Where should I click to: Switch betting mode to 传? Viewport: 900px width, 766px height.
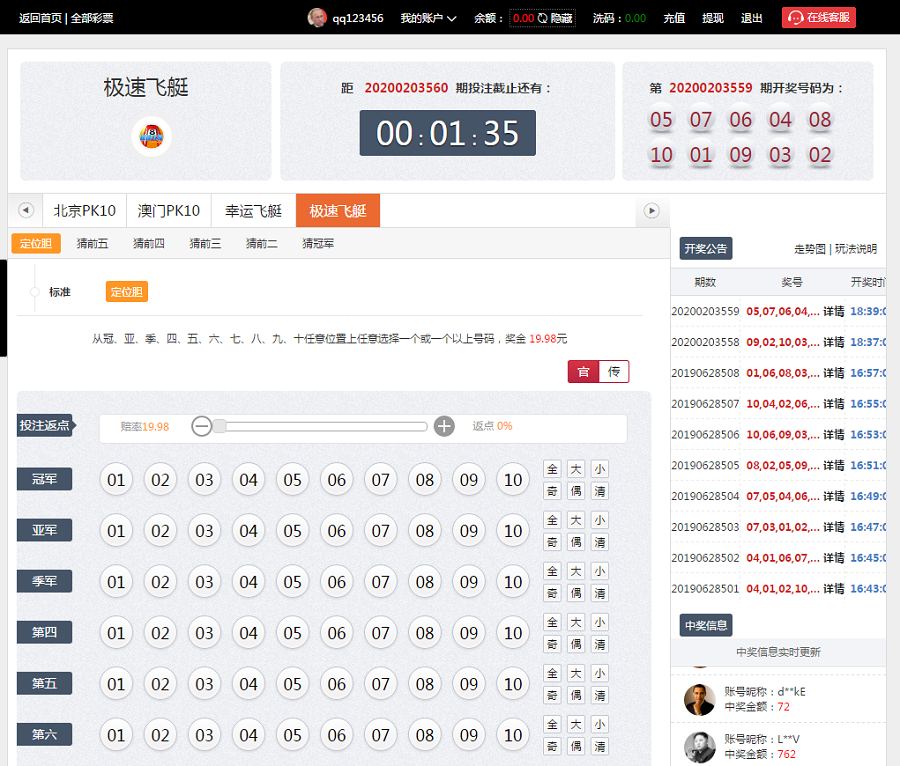pos(614,371)
